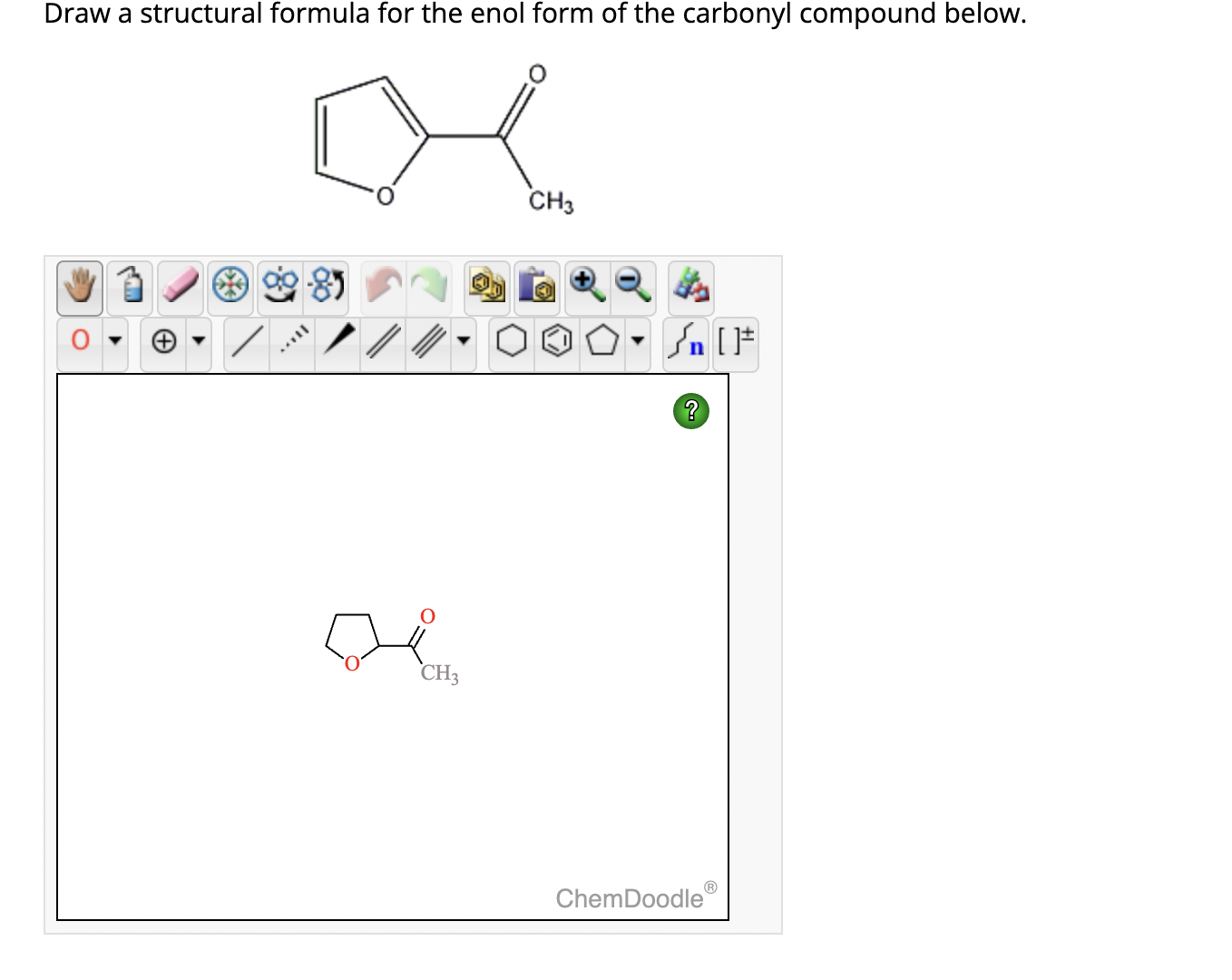Expand the charge options dropdown
The height and width of the screenshot is (980, 1232).
(x=198, y=342)
